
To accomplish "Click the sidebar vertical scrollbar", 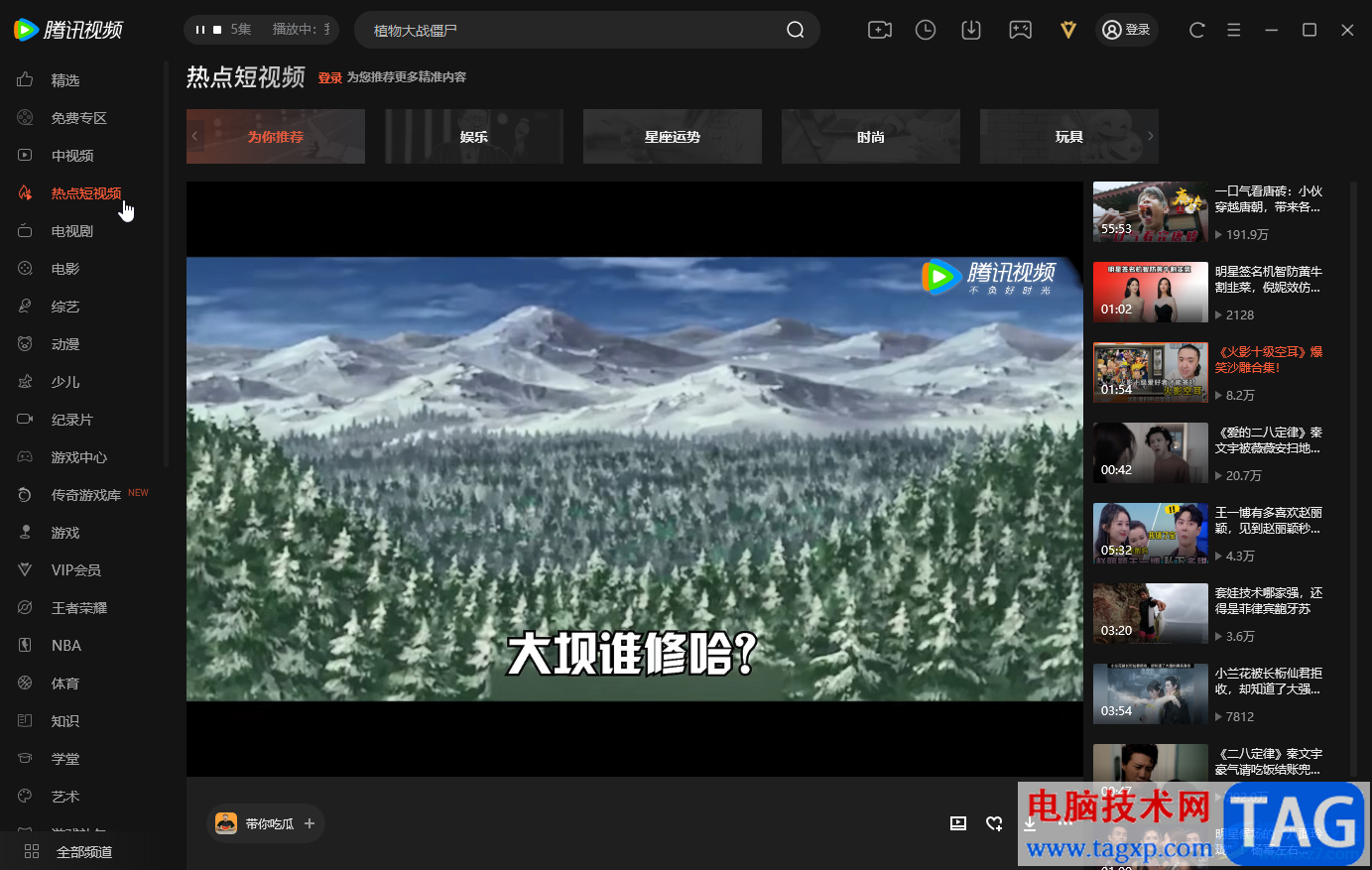I will click(166, 263).
